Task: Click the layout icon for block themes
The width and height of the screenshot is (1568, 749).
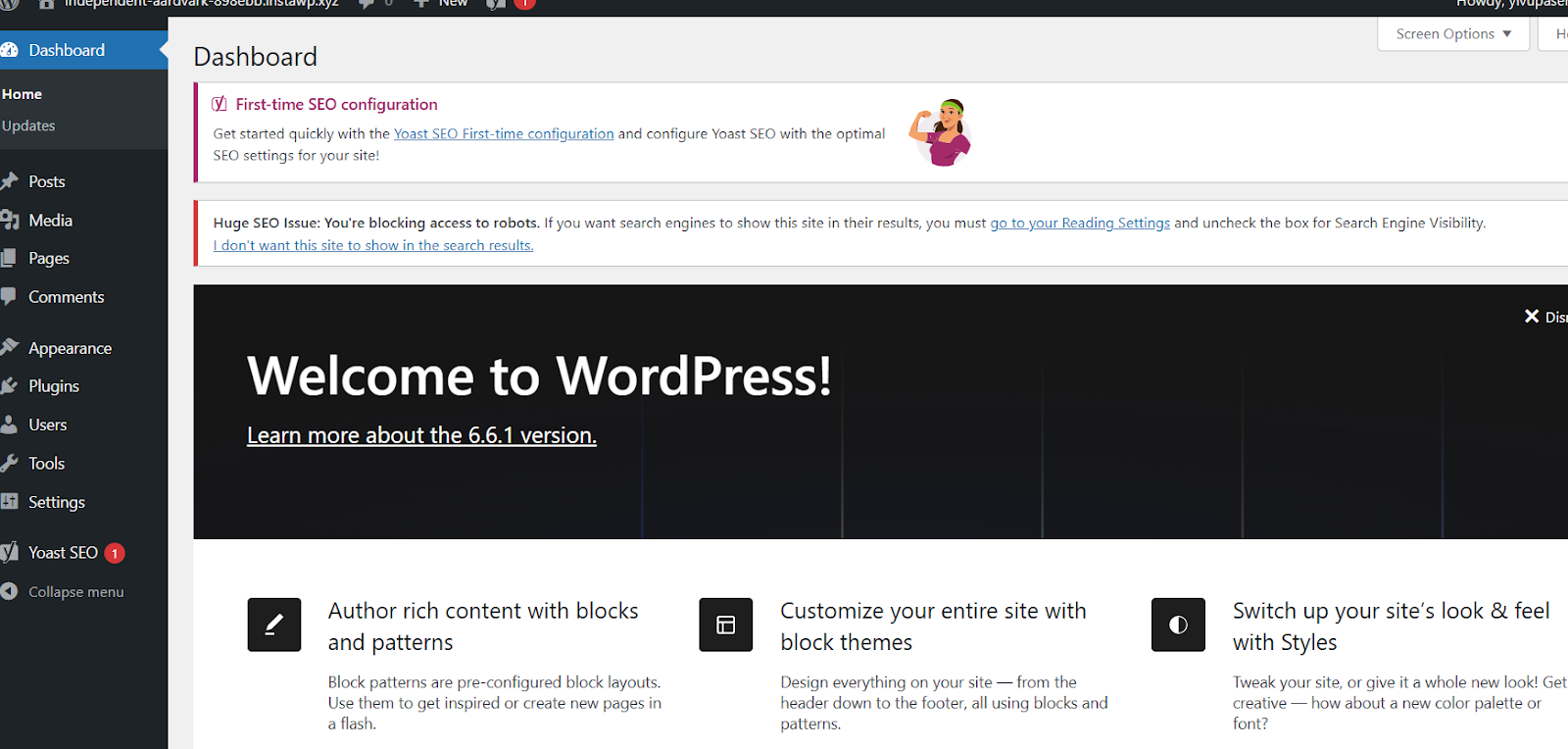Action: point(726,624)
